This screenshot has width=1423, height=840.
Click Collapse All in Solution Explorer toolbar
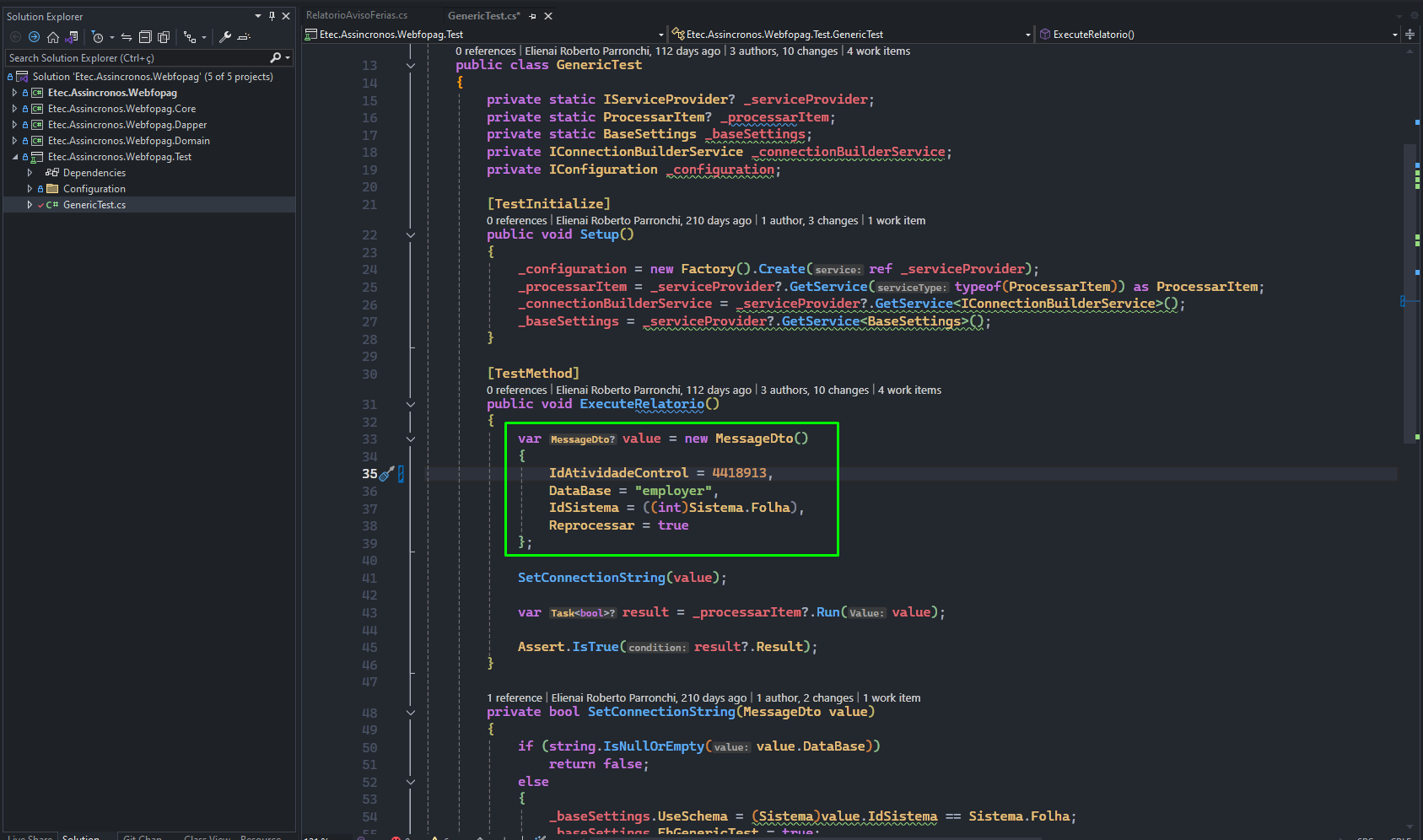coord(145,37)
